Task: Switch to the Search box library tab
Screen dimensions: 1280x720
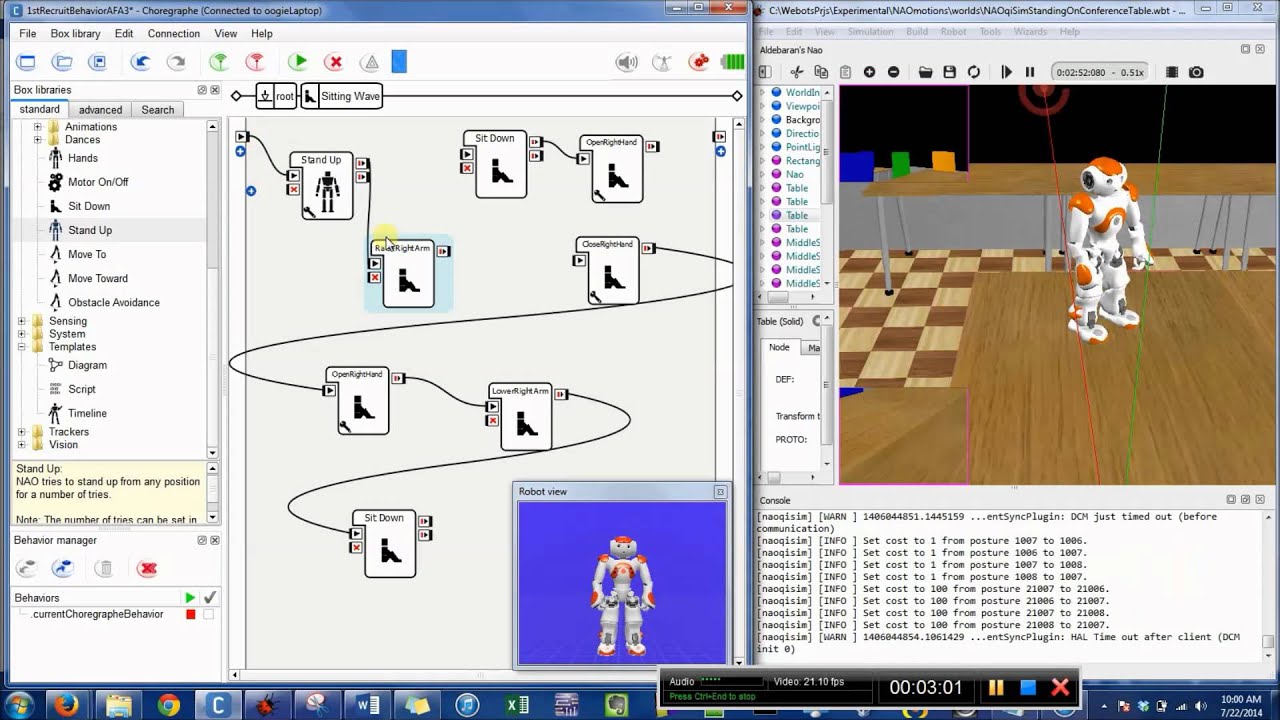Action: pyautogui.click(x=157, y=110)
